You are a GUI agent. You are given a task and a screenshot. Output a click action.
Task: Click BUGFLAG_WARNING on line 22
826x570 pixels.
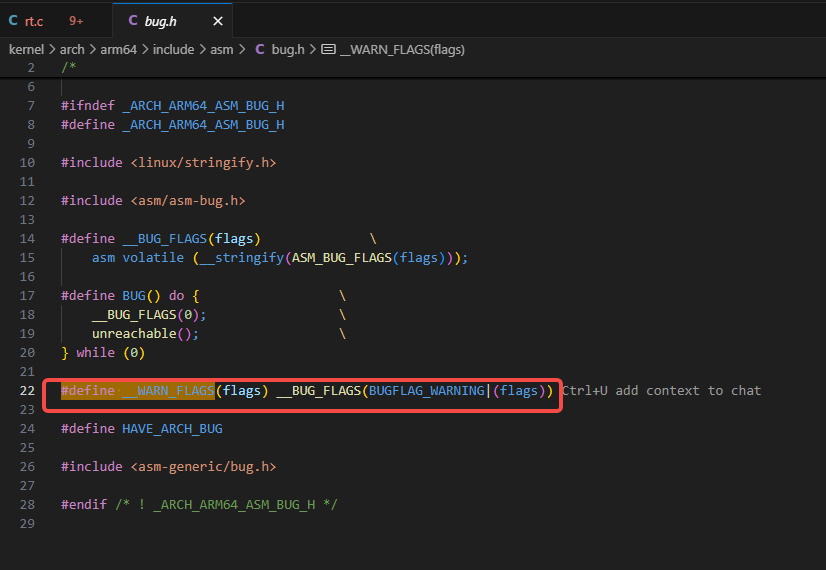point(427,391)
